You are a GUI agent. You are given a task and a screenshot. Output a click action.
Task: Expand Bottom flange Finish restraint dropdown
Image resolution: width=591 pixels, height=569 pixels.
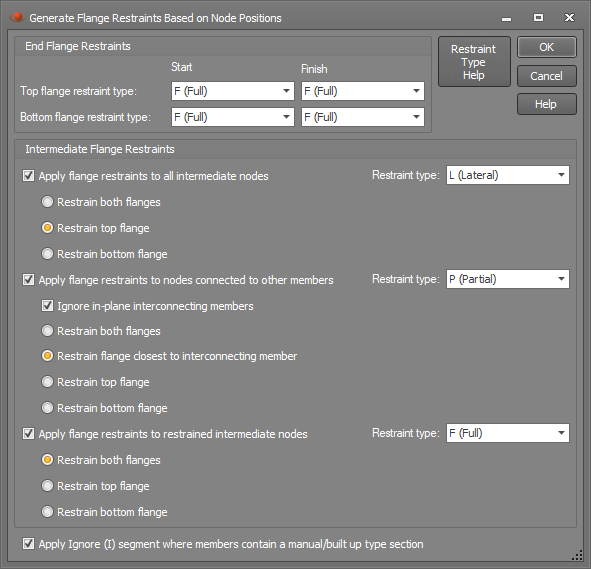click(x=363, y=117)
